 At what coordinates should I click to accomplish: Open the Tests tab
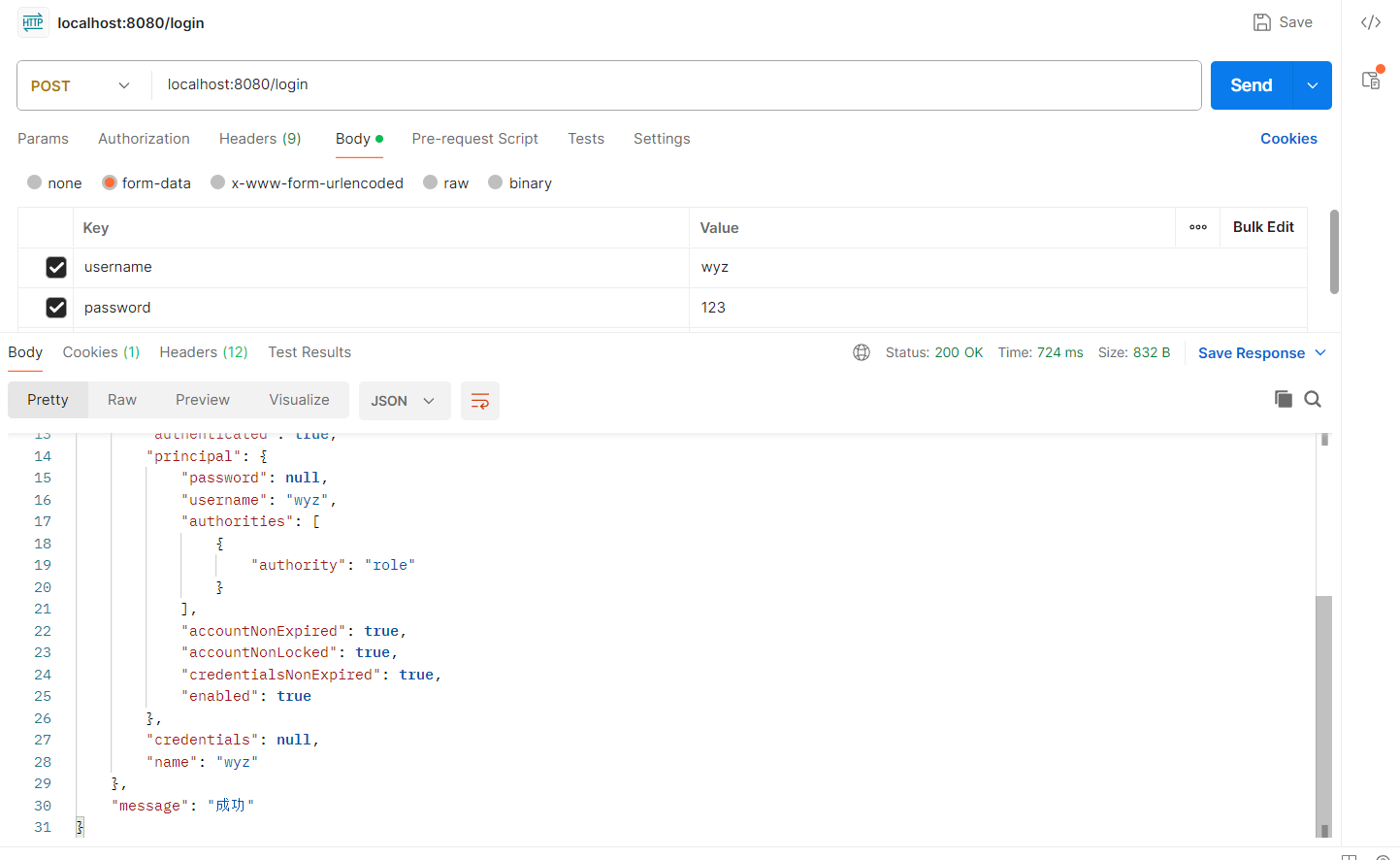pyautogui.click(x=586, y=139)
